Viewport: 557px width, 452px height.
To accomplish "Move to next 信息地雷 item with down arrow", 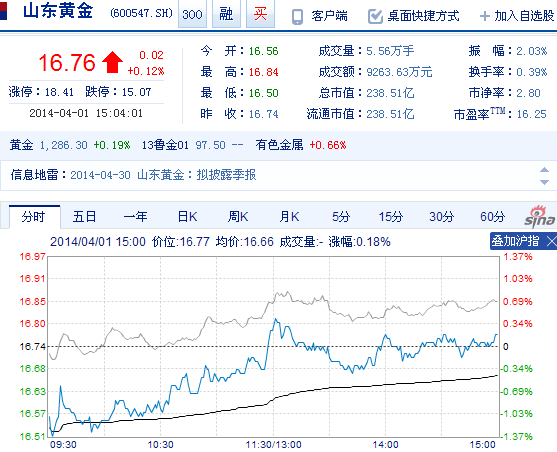I will tap(545, 182).
